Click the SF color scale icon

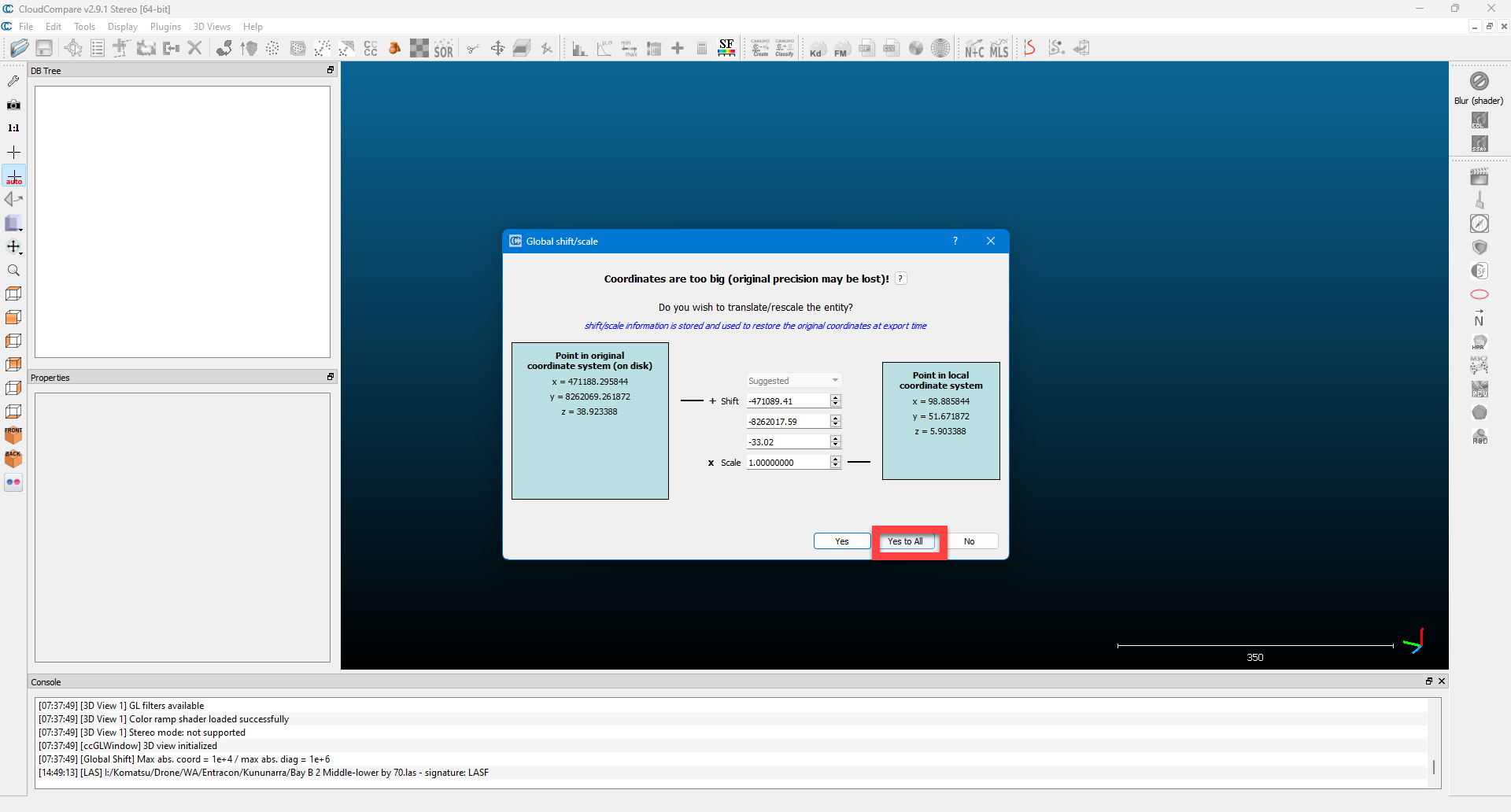[x=726, y=48]
